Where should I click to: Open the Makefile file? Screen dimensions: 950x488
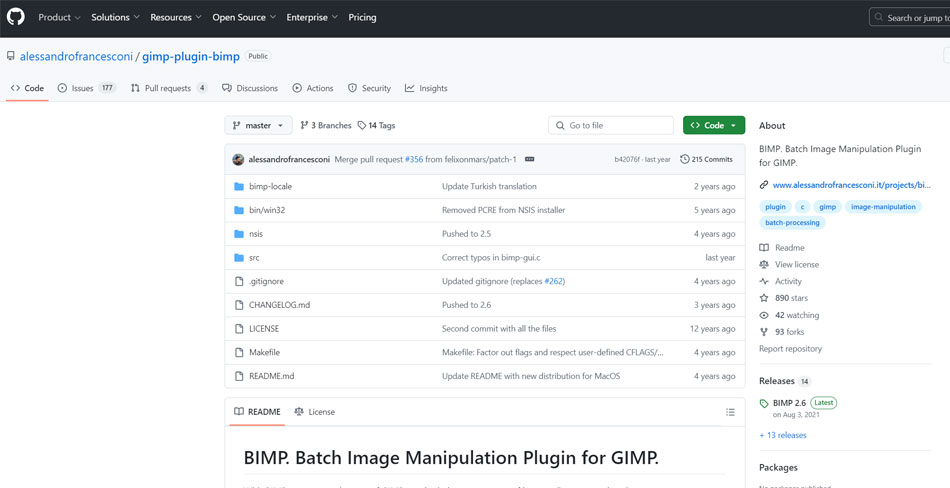[264, 352]
